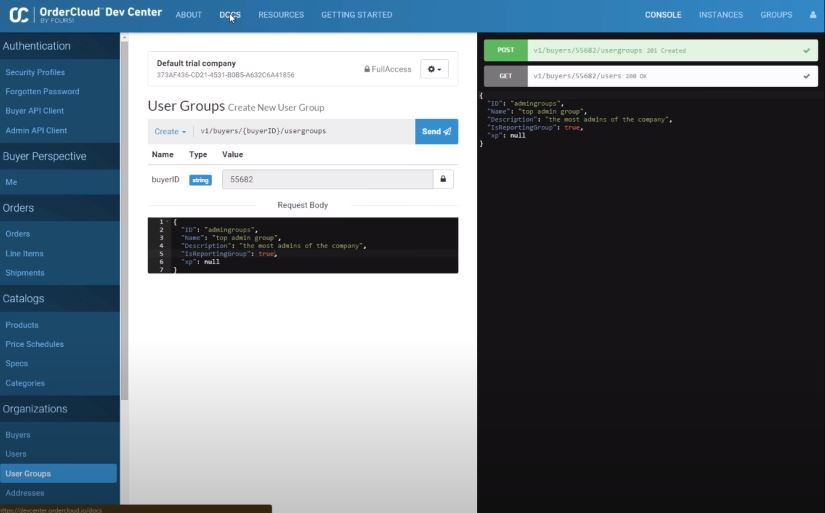Open the DOCS menu item
Screen dimensions: 825x513
point(230,15)
